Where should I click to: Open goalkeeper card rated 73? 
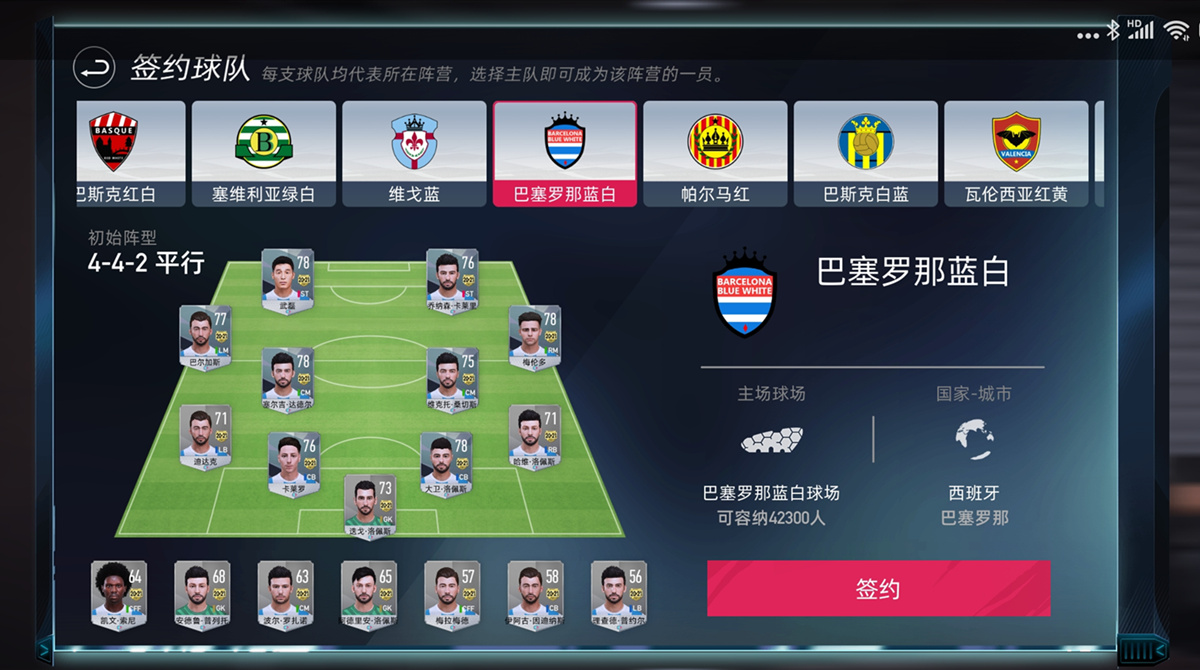point(370,507)
